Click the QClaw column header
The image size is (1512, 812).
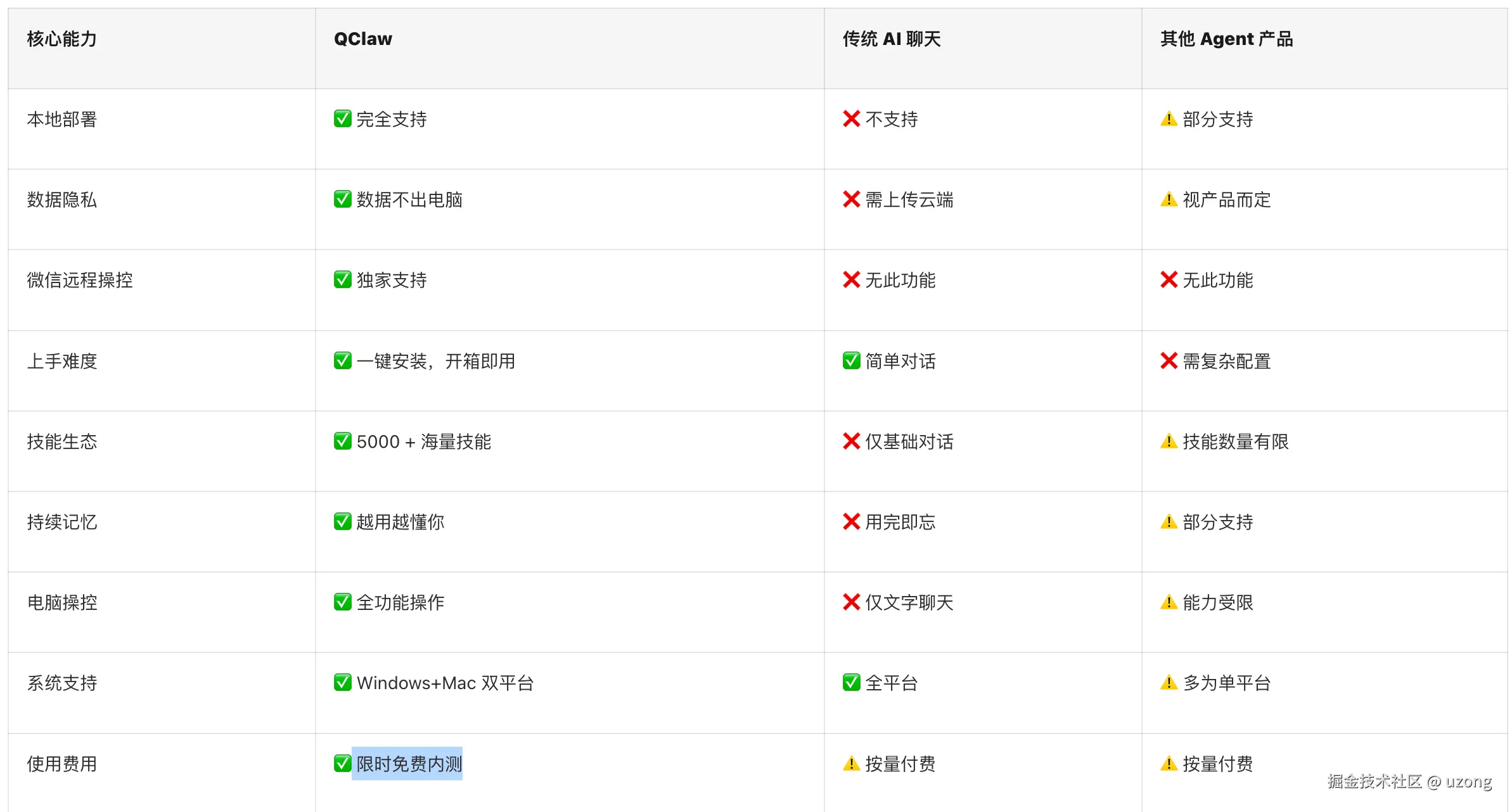pos(363,39)
